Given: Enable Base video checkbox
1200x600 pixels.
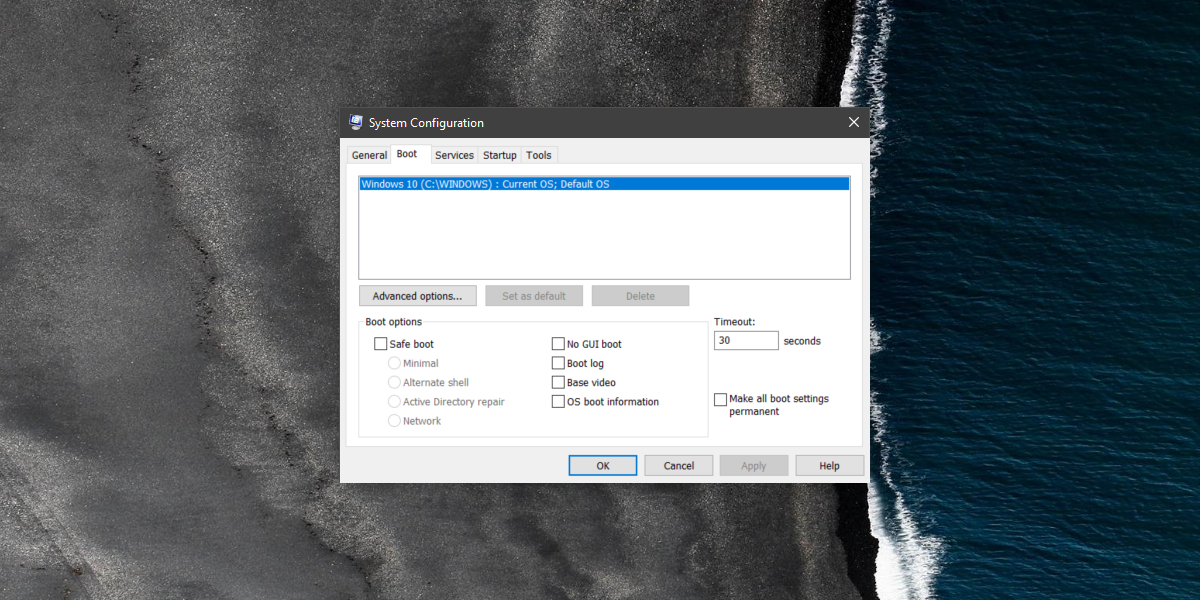Looking at the screenshot, I should pos(558,382).
